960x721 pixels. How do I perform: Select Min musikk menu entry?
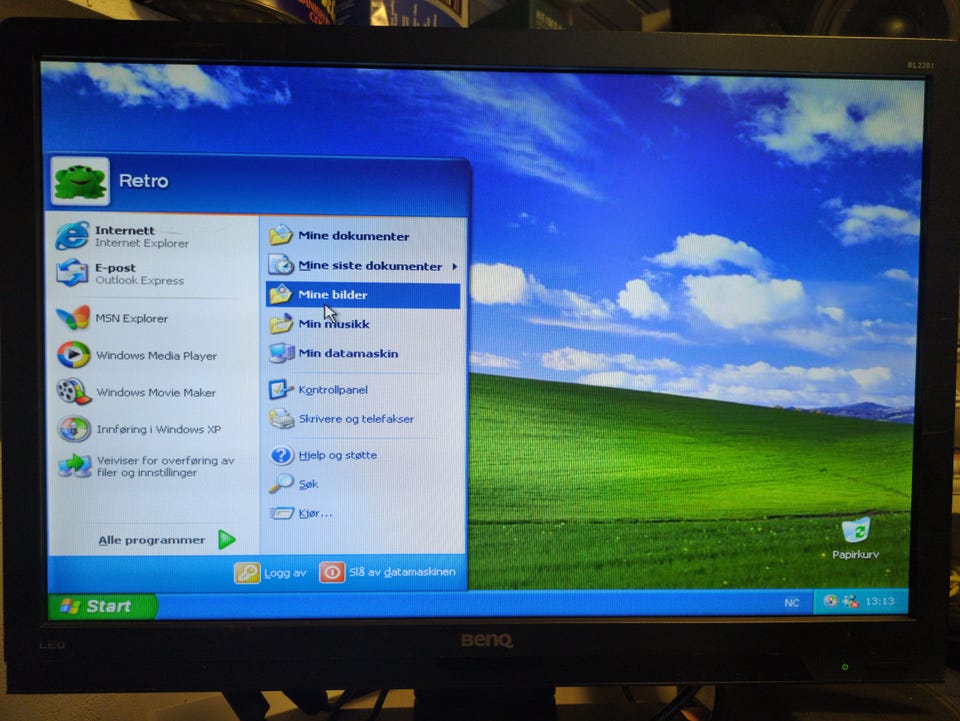tap(364, 324)
